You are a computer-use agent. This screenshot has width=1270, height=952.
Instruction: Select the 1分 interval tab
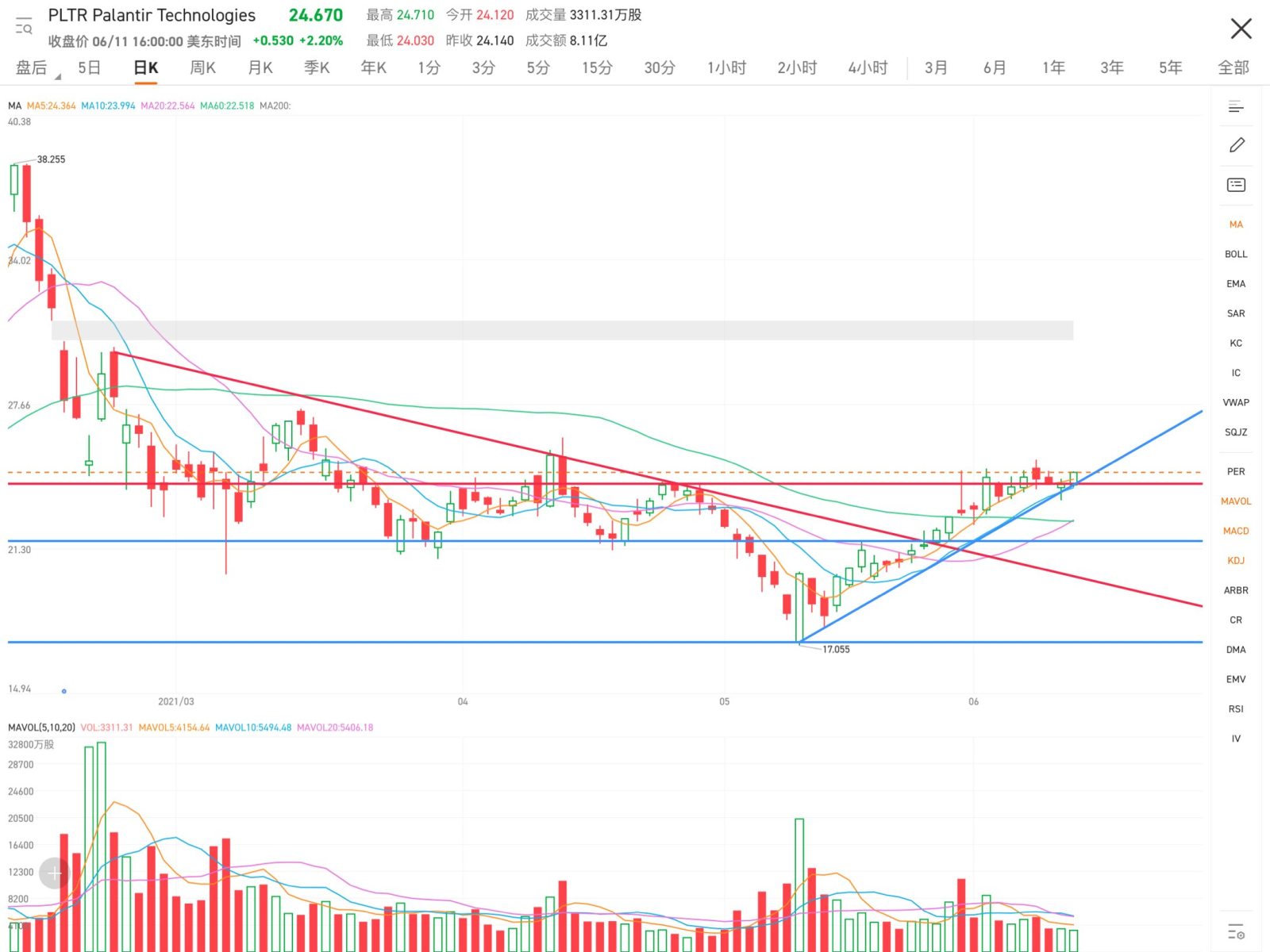point(429,68)
